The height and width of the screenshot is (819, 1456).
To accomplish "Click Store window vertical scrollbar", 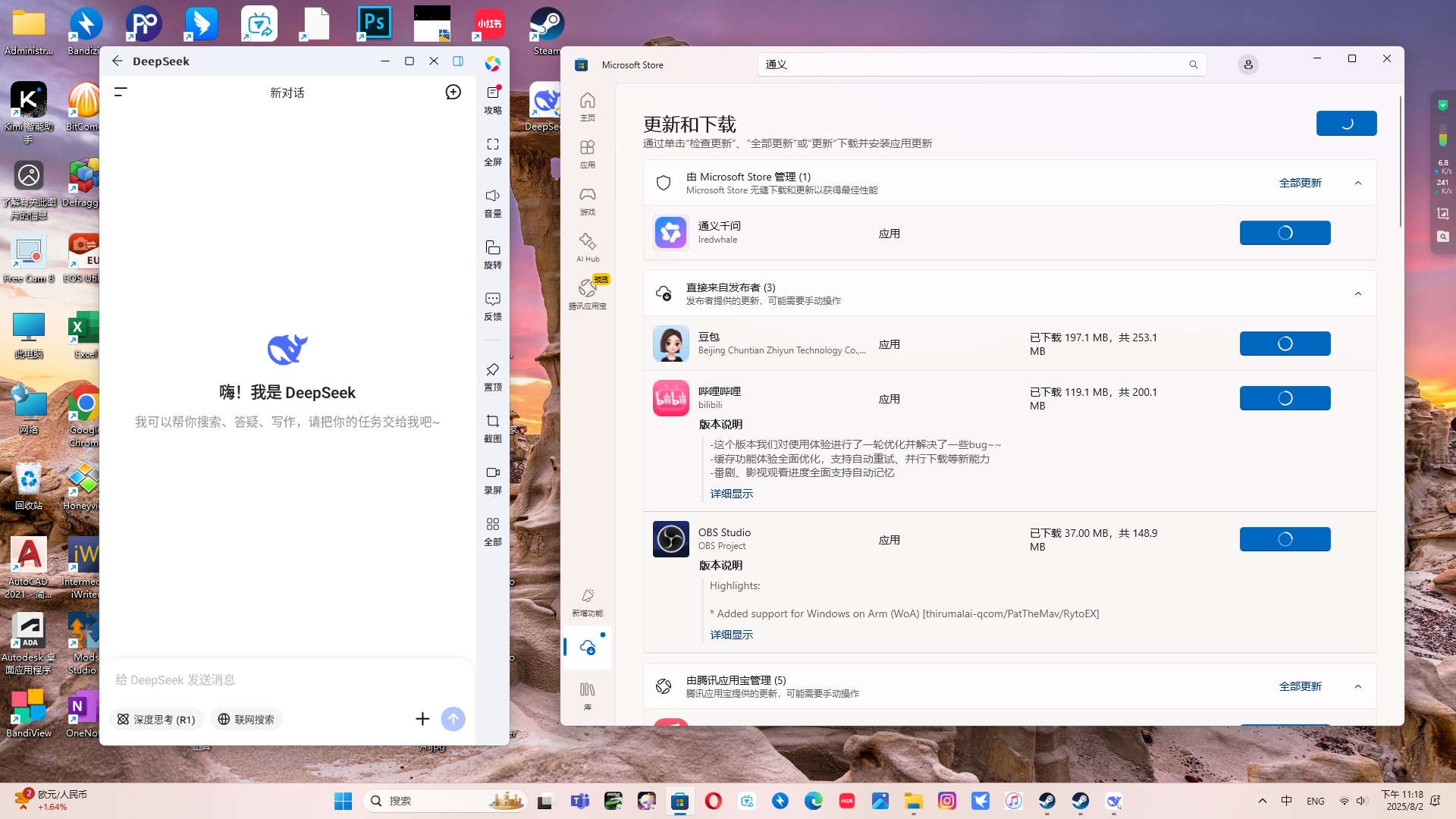I will point(1400,162).
